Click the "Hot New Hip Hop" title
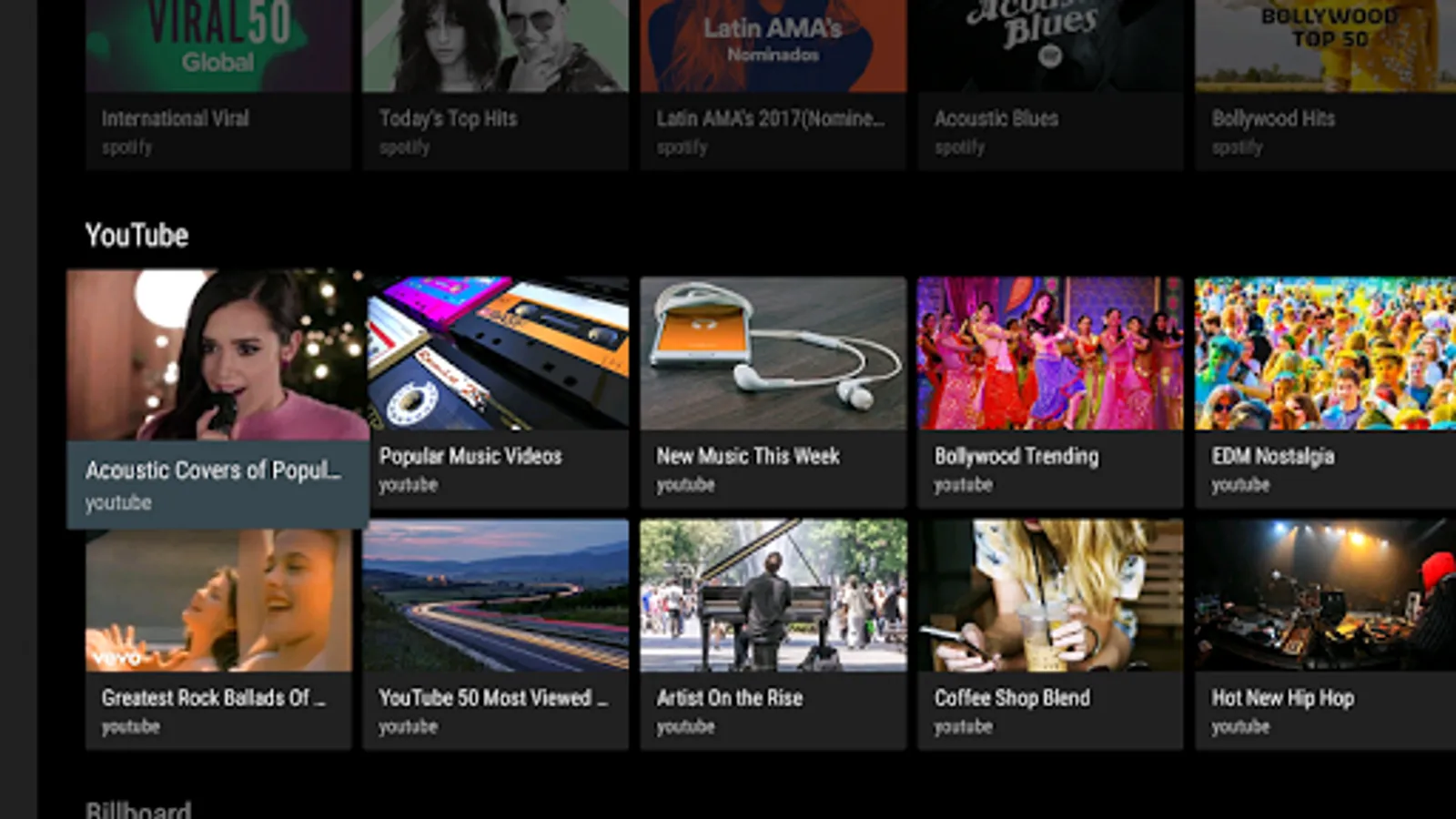Screen dimensions: 1456x819 1283,698
